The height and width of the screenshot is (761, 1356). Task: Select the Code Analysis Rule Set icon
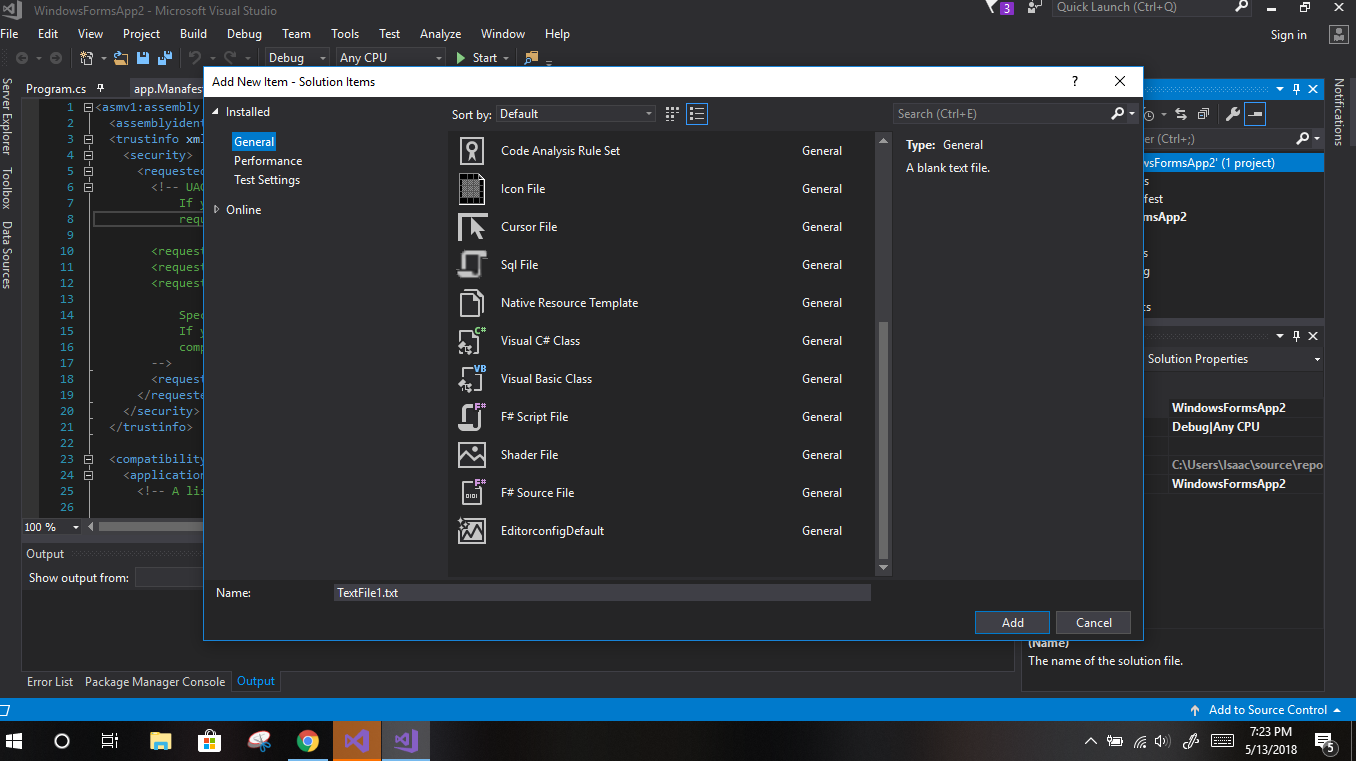click(472, 151)
